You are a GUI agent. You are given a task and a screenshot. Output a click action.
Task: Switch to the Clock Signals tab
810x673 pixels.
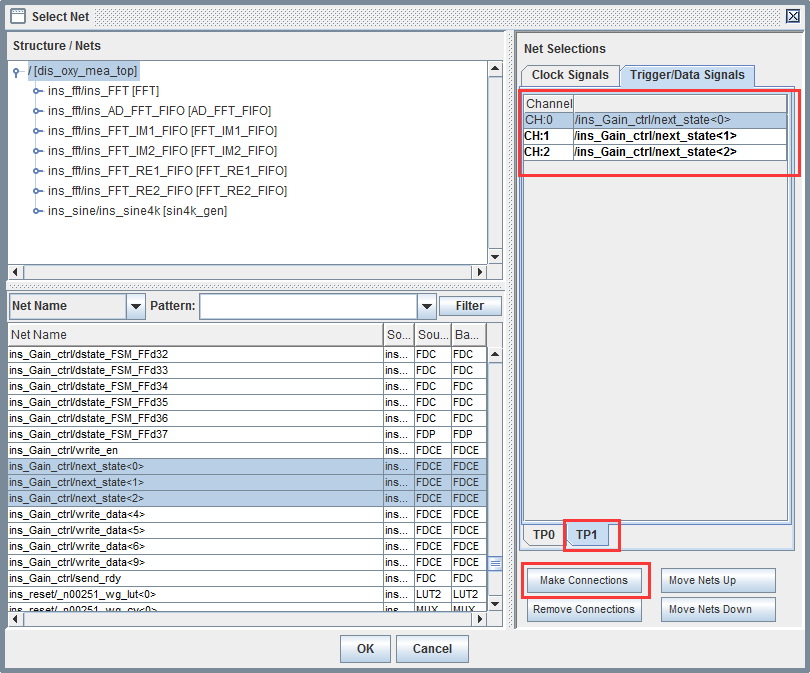click(x=569, y=75)
